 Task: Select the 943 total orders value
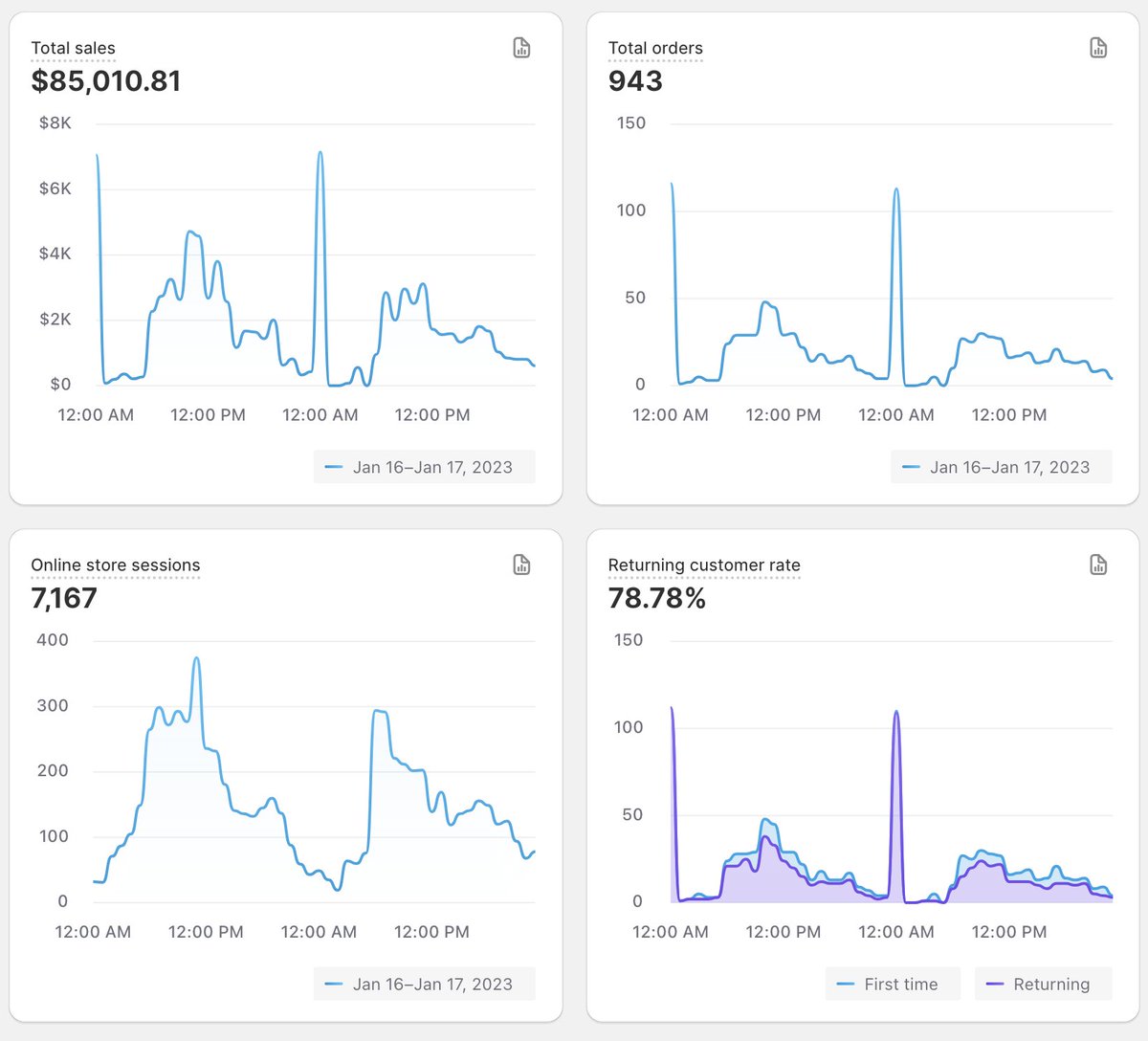[635, 80]
